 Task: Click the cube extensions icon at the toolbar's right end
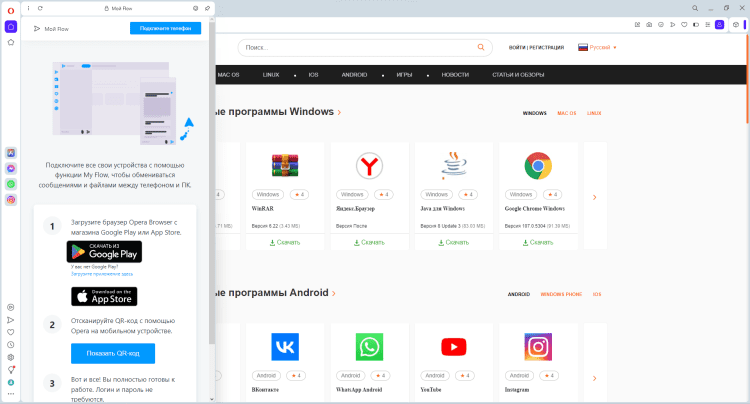(x=736, y=24)
